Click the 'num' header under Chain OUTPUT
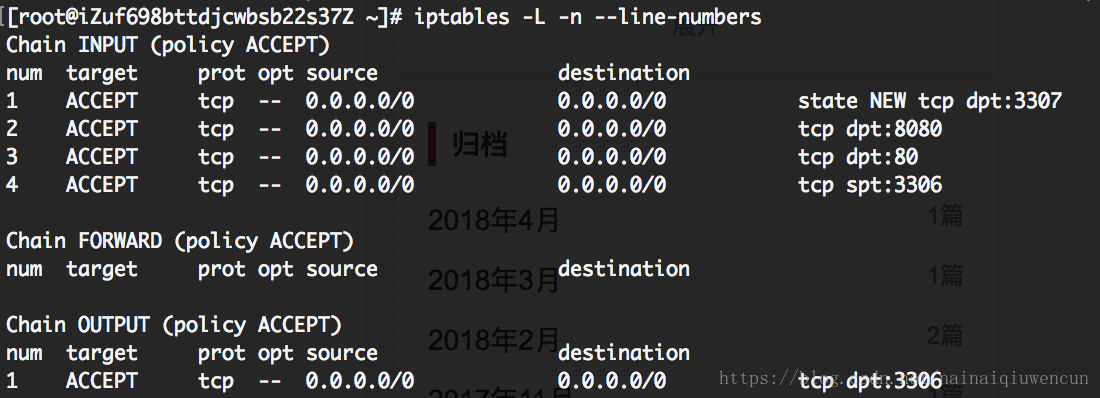This screenshot has width=1100, height=398. pyautogui.click(x=24, y=353)
